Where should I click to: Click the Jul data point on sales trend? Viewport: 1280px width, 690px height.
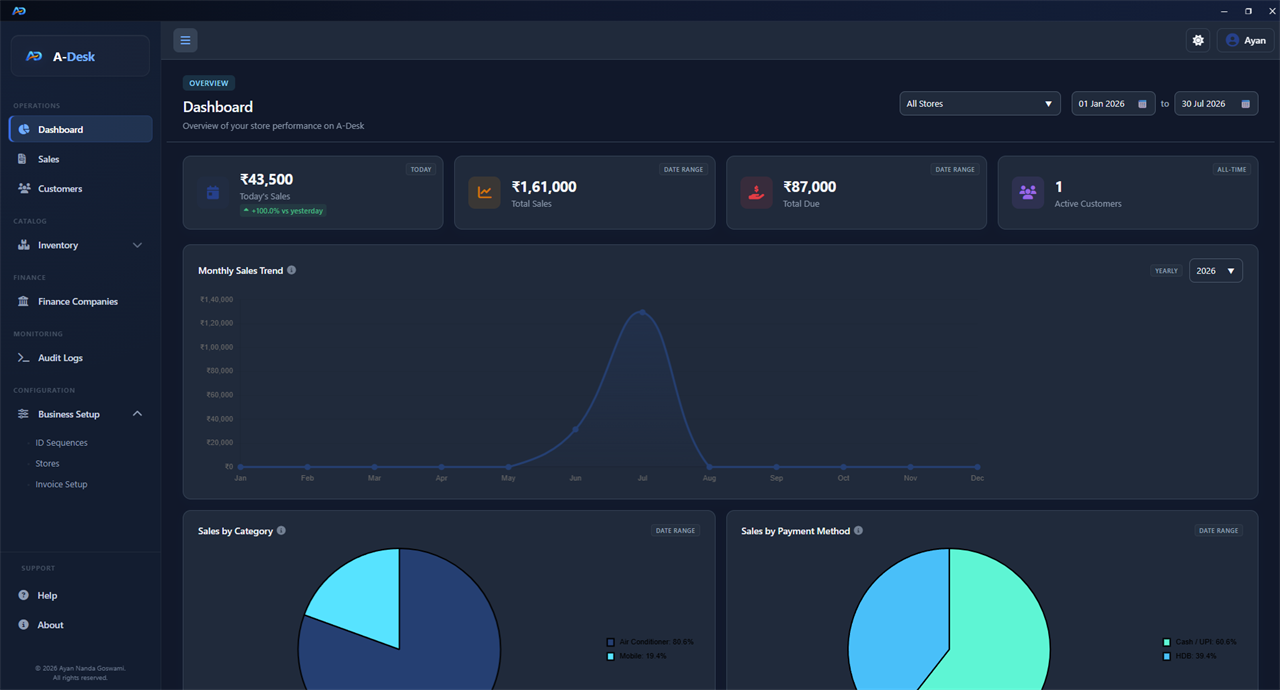[642, 312]
